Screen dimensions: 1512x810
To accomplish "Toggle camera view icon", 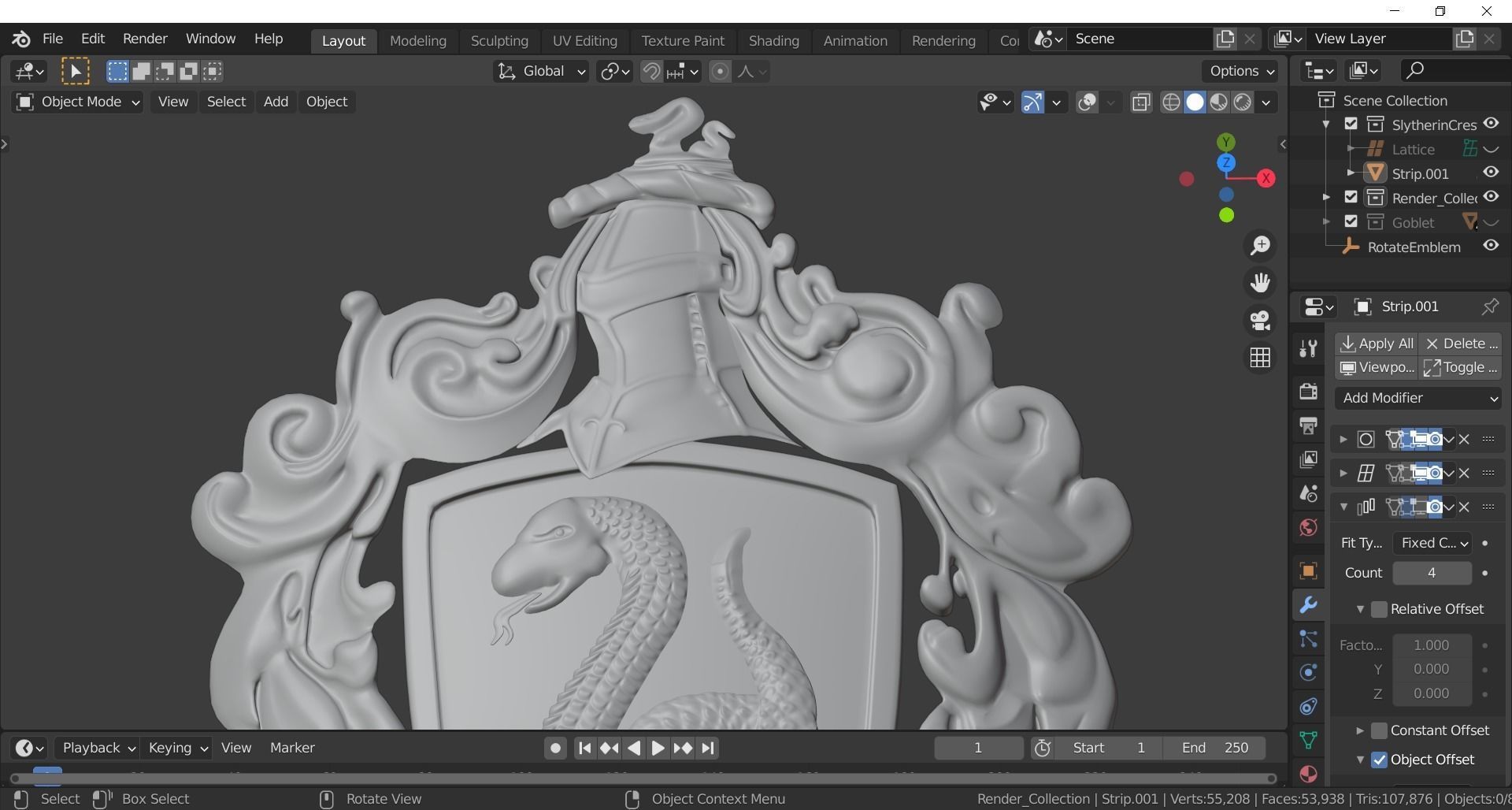I will 1260,320.
